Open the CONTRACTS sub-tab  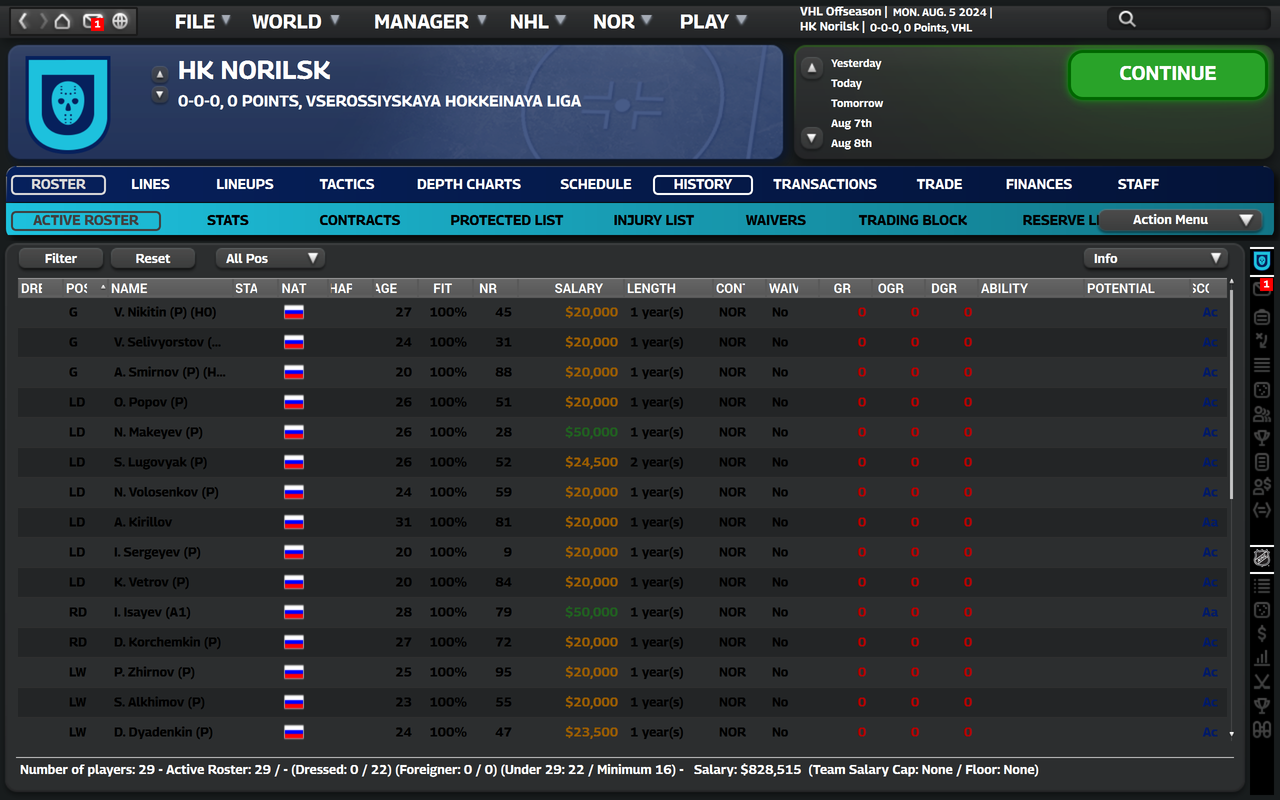[x=360, y=220]
